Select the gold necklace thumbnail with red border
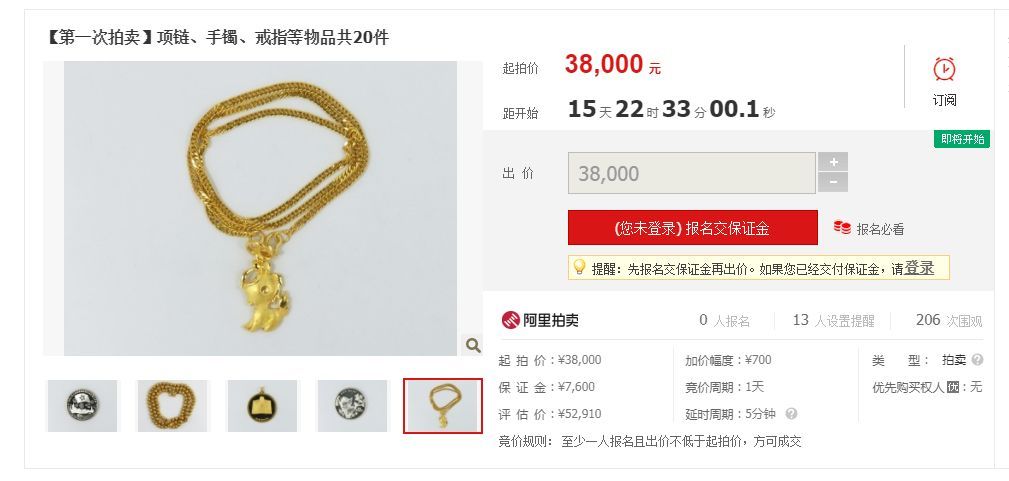 pyautogui.click(x=443, y=406)
